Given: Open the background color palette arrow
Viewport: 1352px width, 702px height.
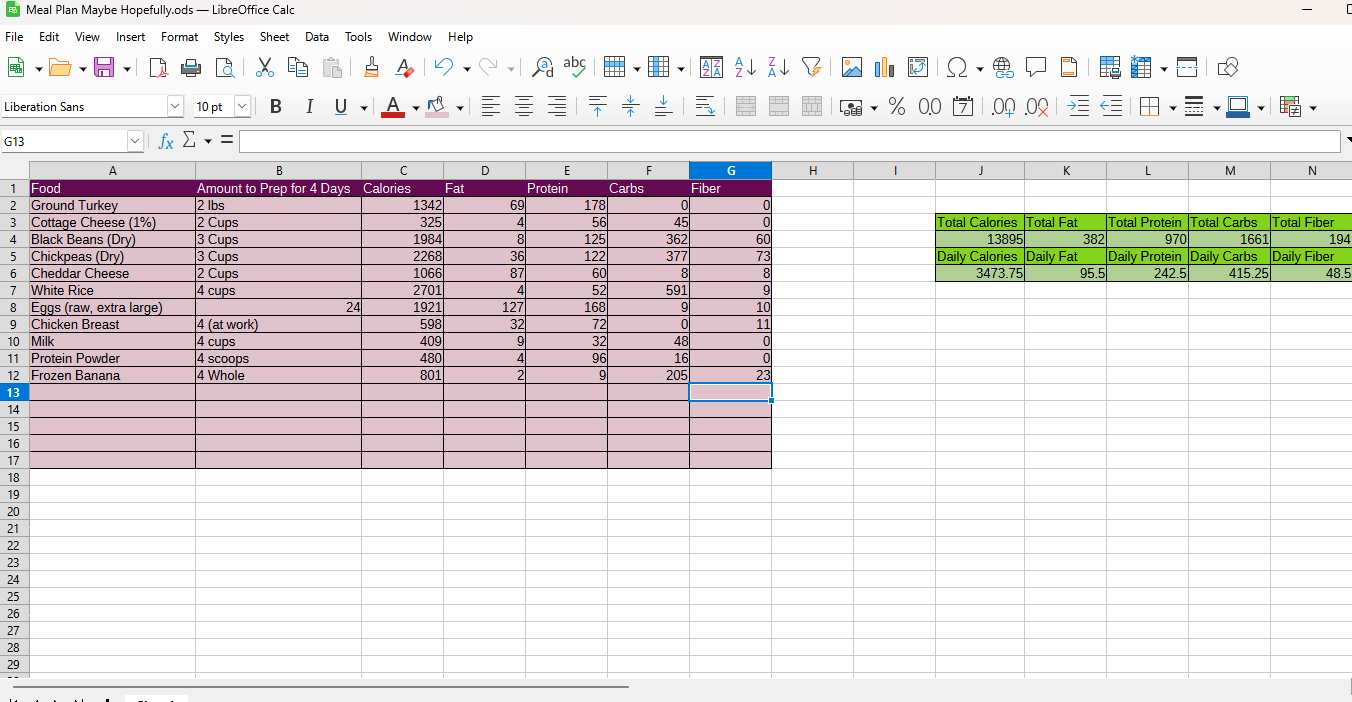Looking at the screenshot, I should pyautogui.click(x=460, y=107).
